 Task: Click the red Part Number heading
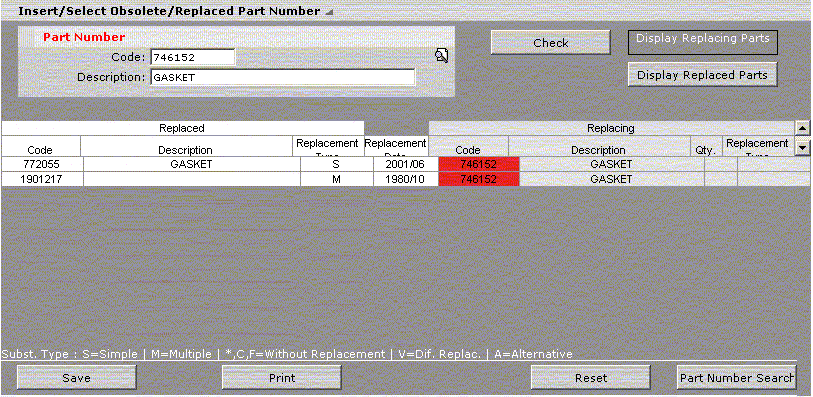click(84, 37)
